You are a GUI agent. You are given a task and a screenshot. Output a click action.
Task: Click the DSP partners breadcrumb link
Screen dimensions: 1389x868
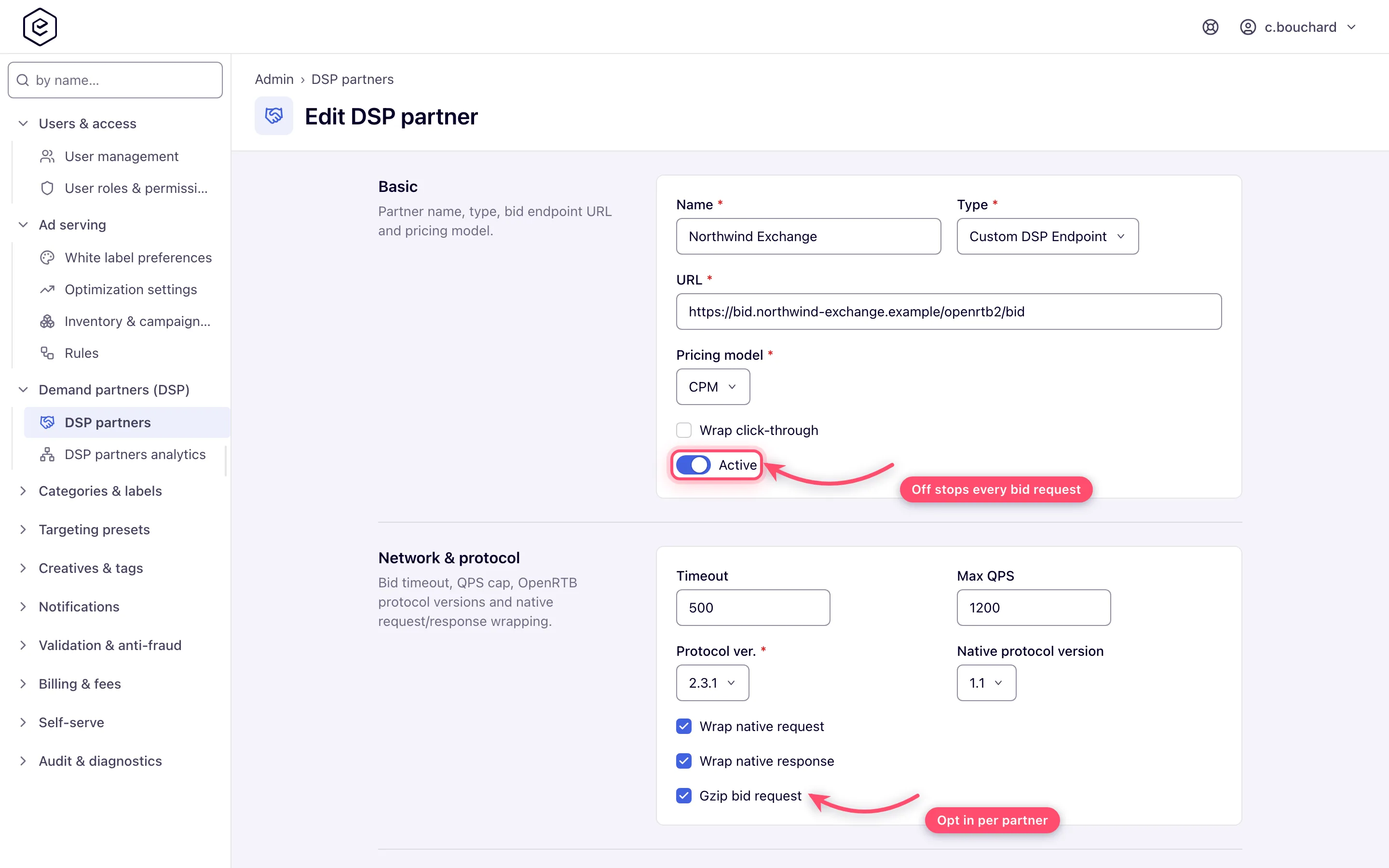(x=353, y=79)
